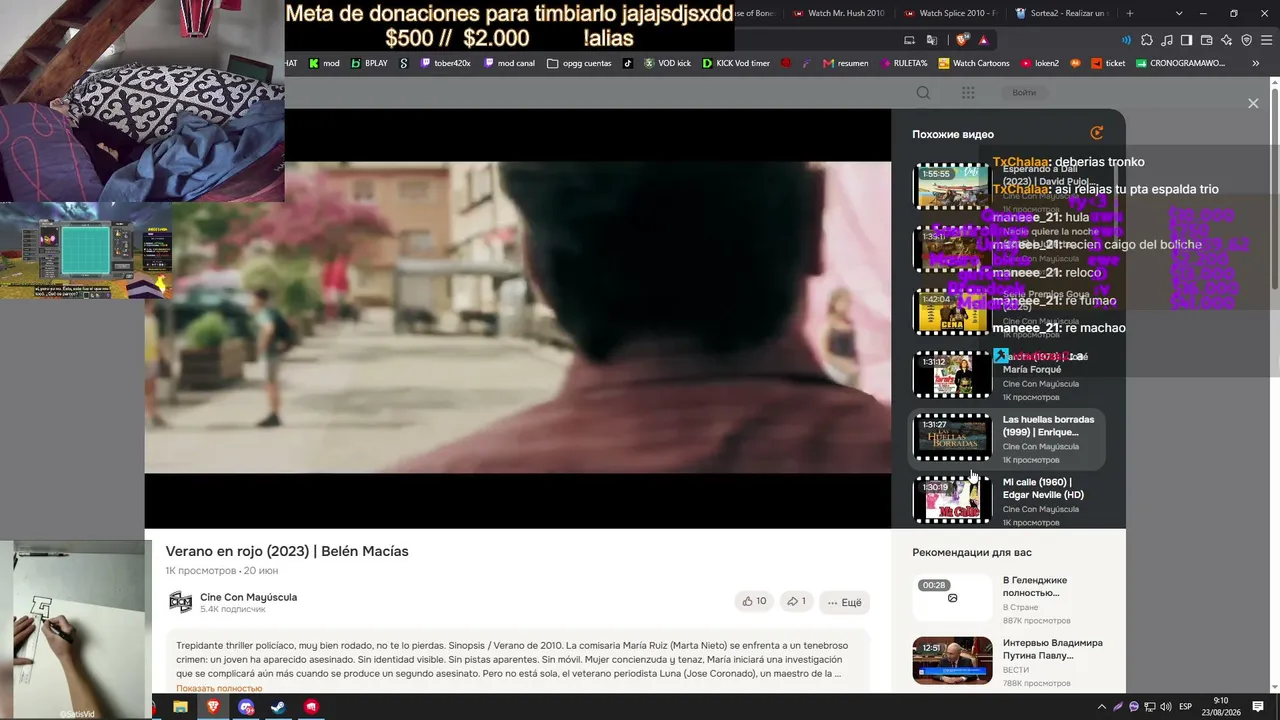Screen dimensions: 1280x720
Task: Open the Watch Cartoons bookmark
Action: tap(974, 63)
